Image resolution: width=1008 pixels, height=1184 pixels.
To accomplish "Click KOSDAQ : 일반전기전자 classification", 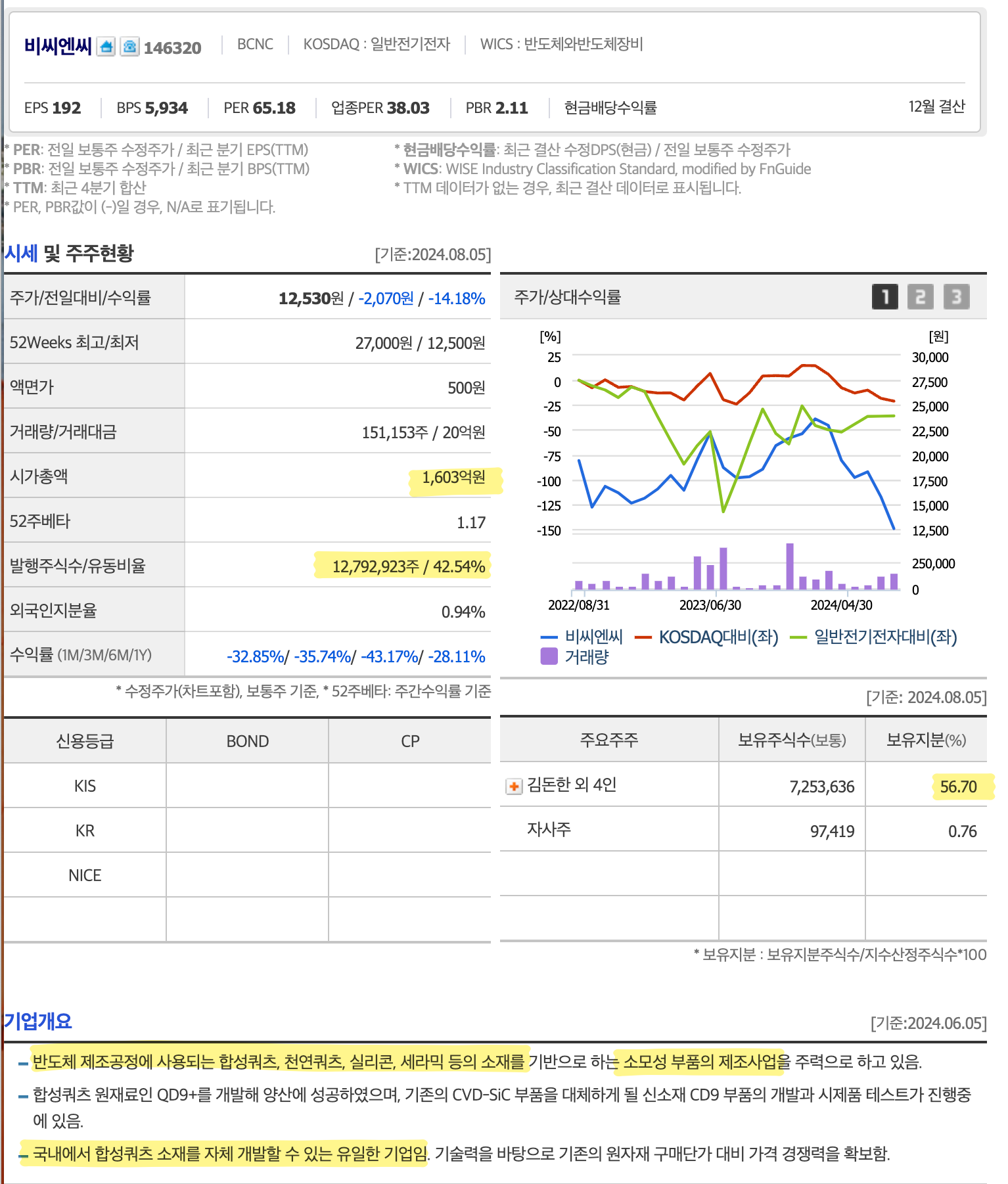I will pos(377,44).
